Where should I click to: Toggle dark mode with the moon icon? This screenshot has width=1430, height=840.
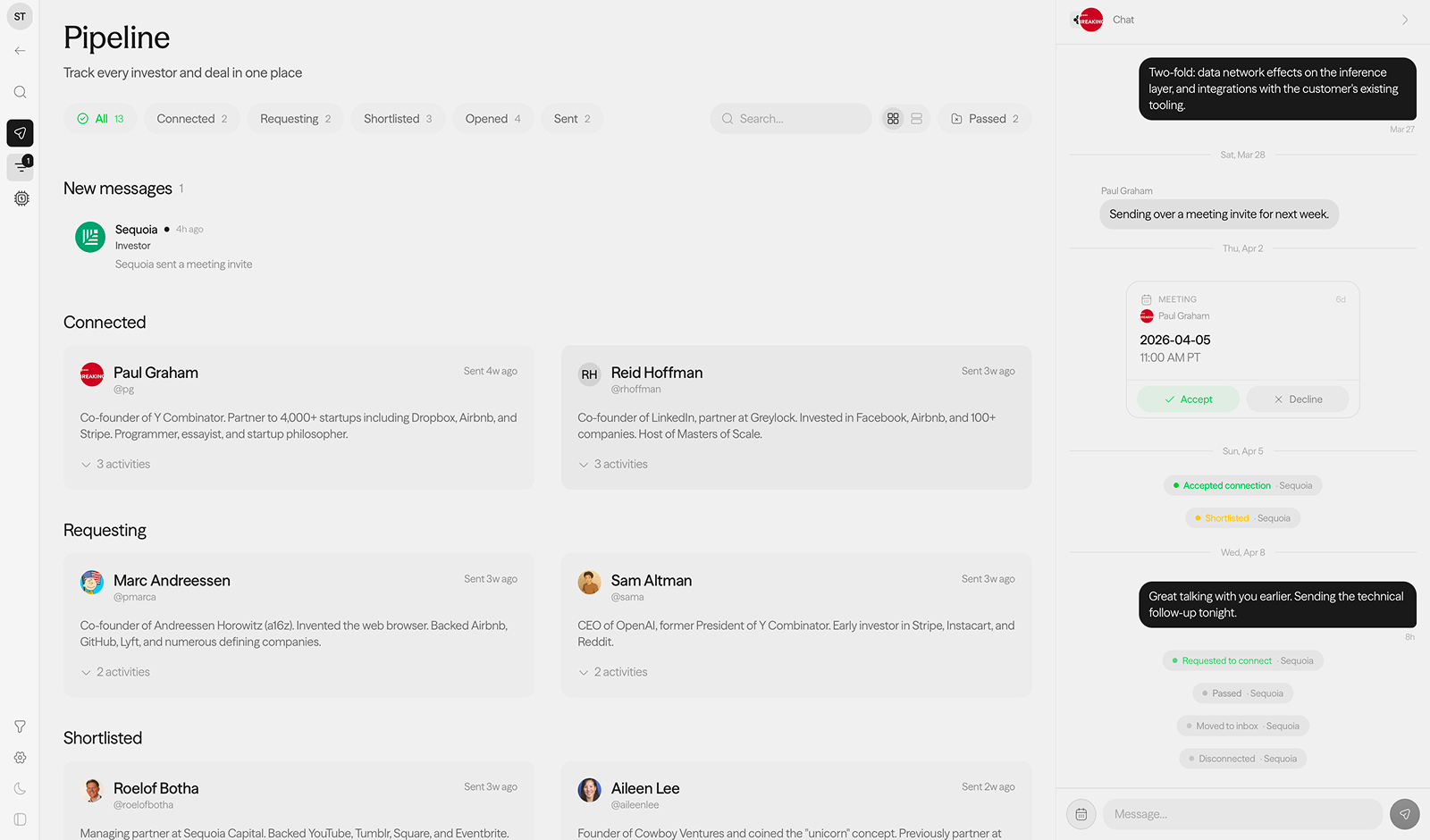[20, 789]
